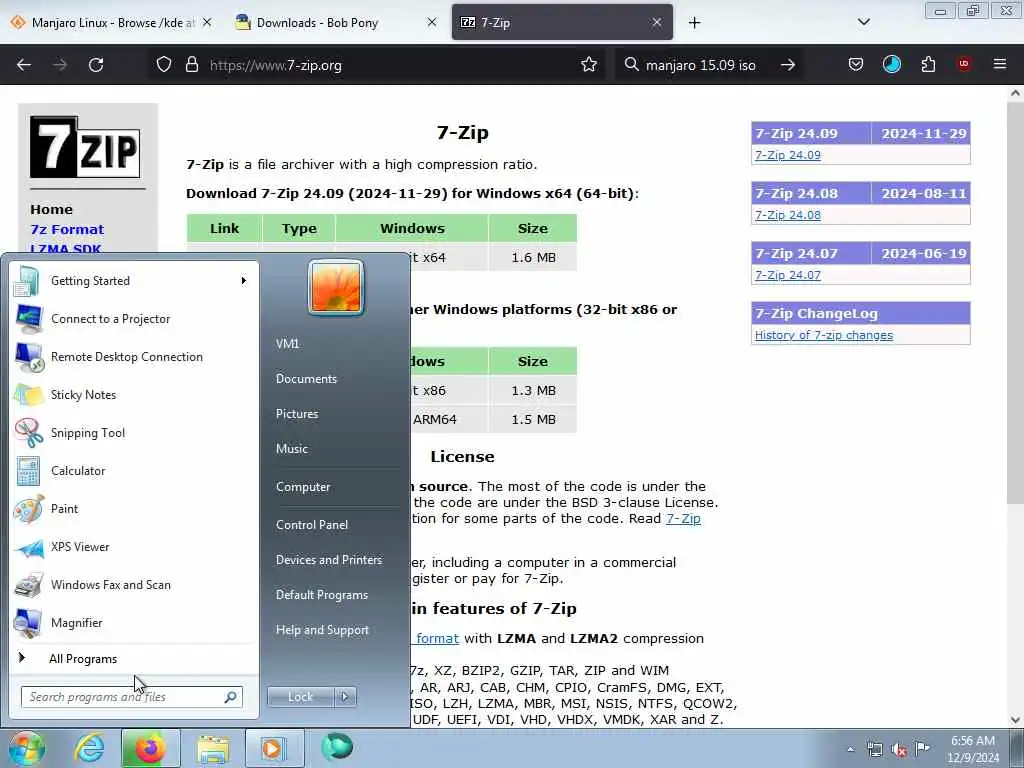Screen dimensions: 1024x768
Task: Click the 7-Zip logo image
Action: click(x=85, y=147)
